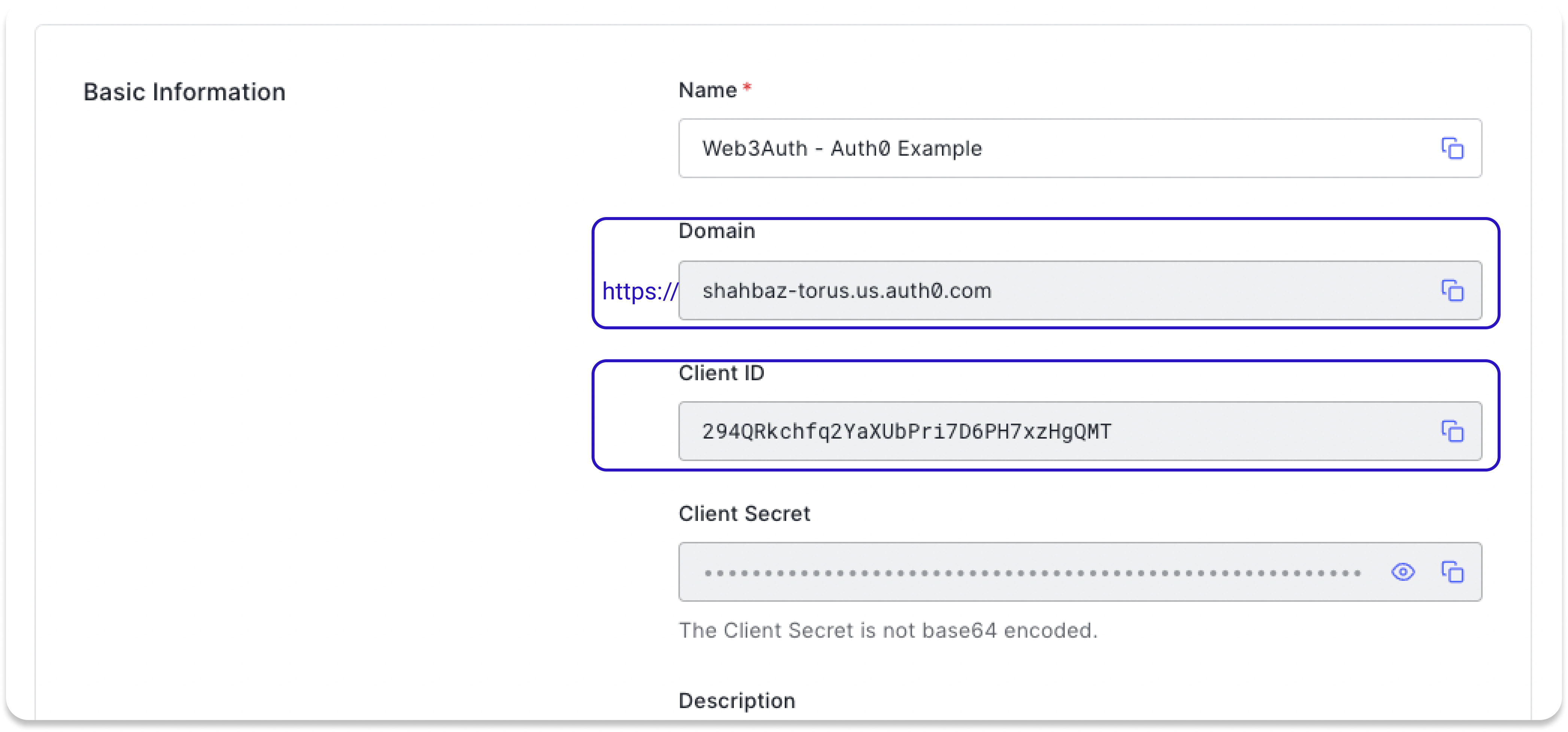1568x732 pixels.
Task: Click the Basic Information section heading
Action: click(185, 92)
